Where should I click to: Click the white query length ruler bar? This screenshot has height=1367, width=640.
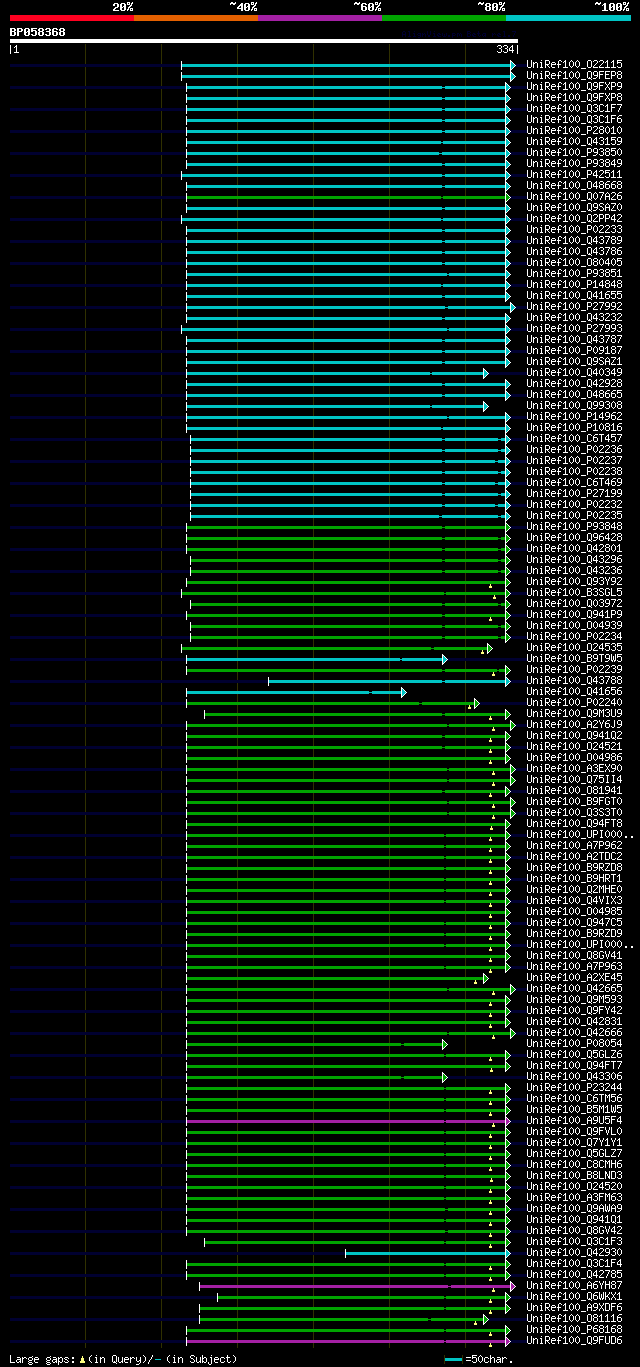pyautogui.click(x=263, y=41)
